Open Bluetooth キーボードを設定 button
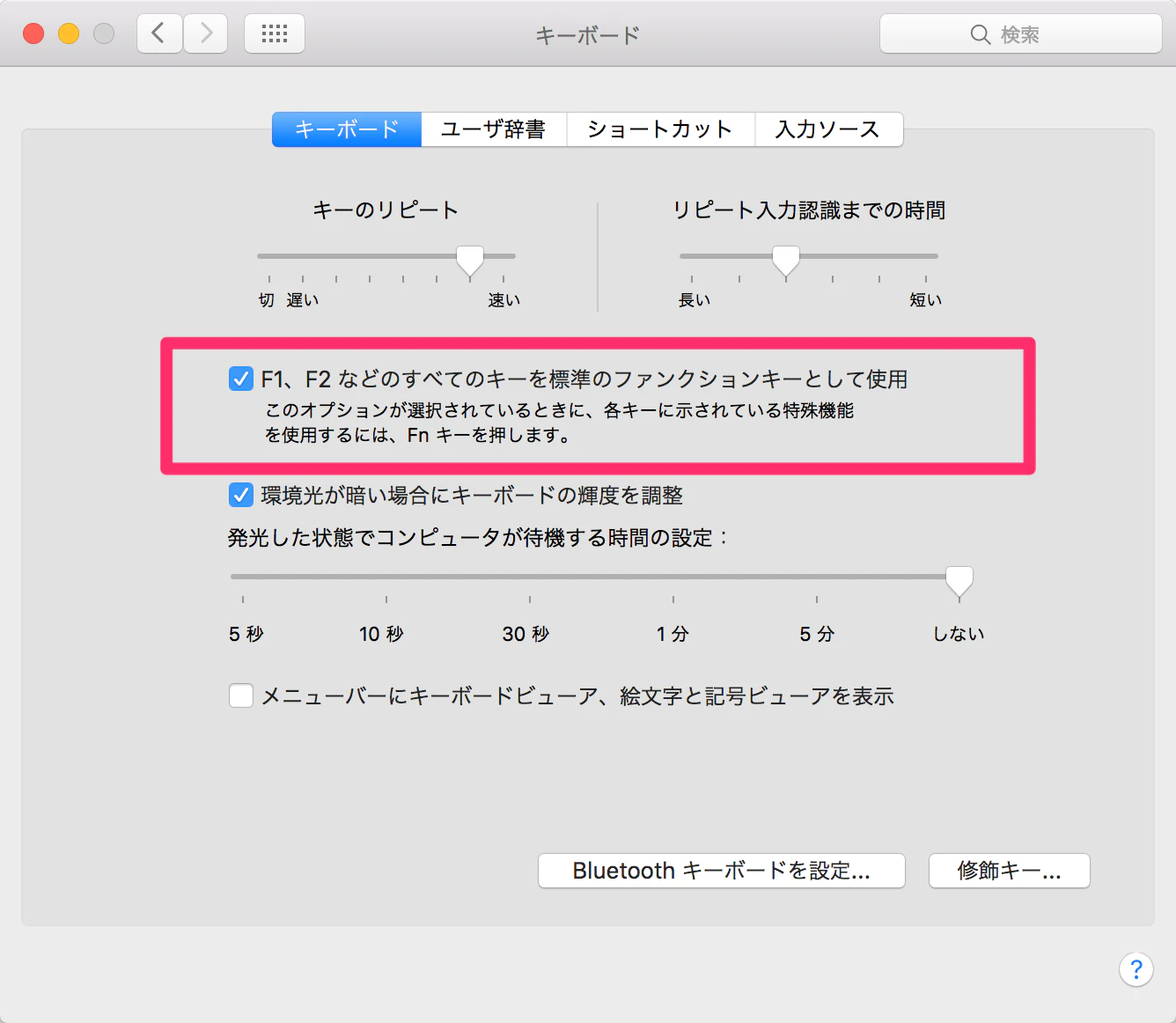Screen dimensions: 1176x1023 pos(722,871)
